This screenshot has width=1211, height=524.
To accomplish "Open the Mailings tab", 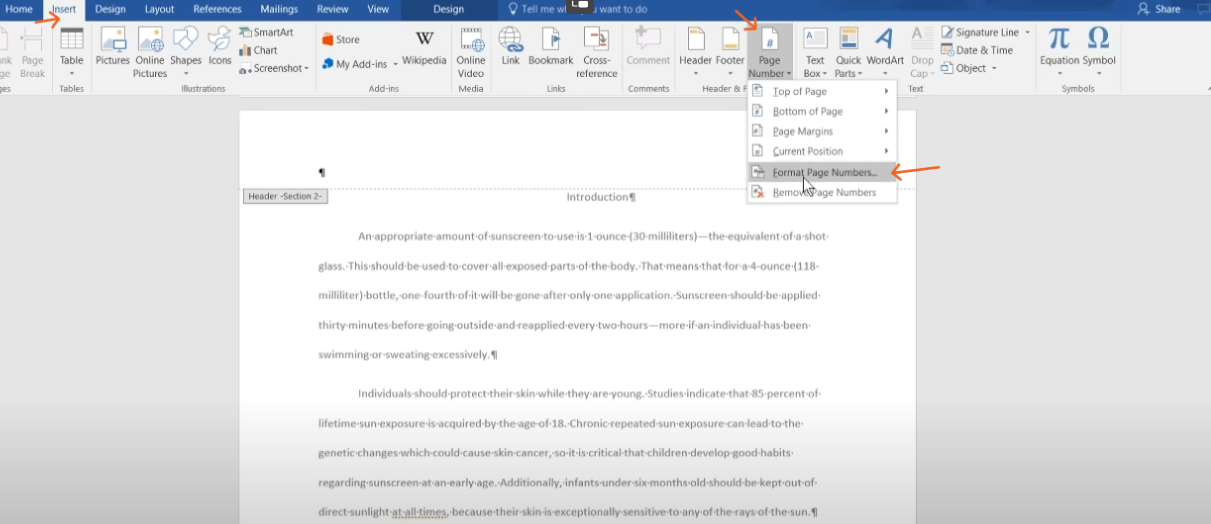I will tap(280, 9).
